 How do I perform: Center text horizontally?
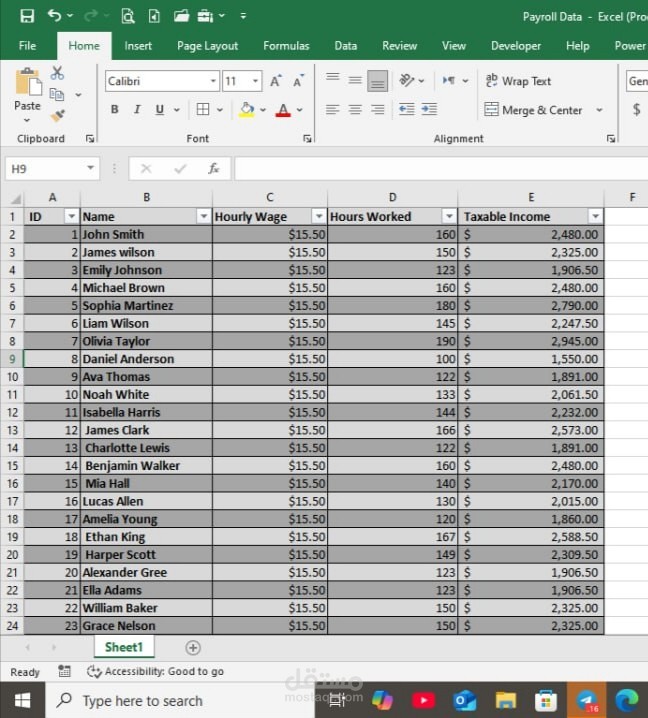(x=355, y=109)
